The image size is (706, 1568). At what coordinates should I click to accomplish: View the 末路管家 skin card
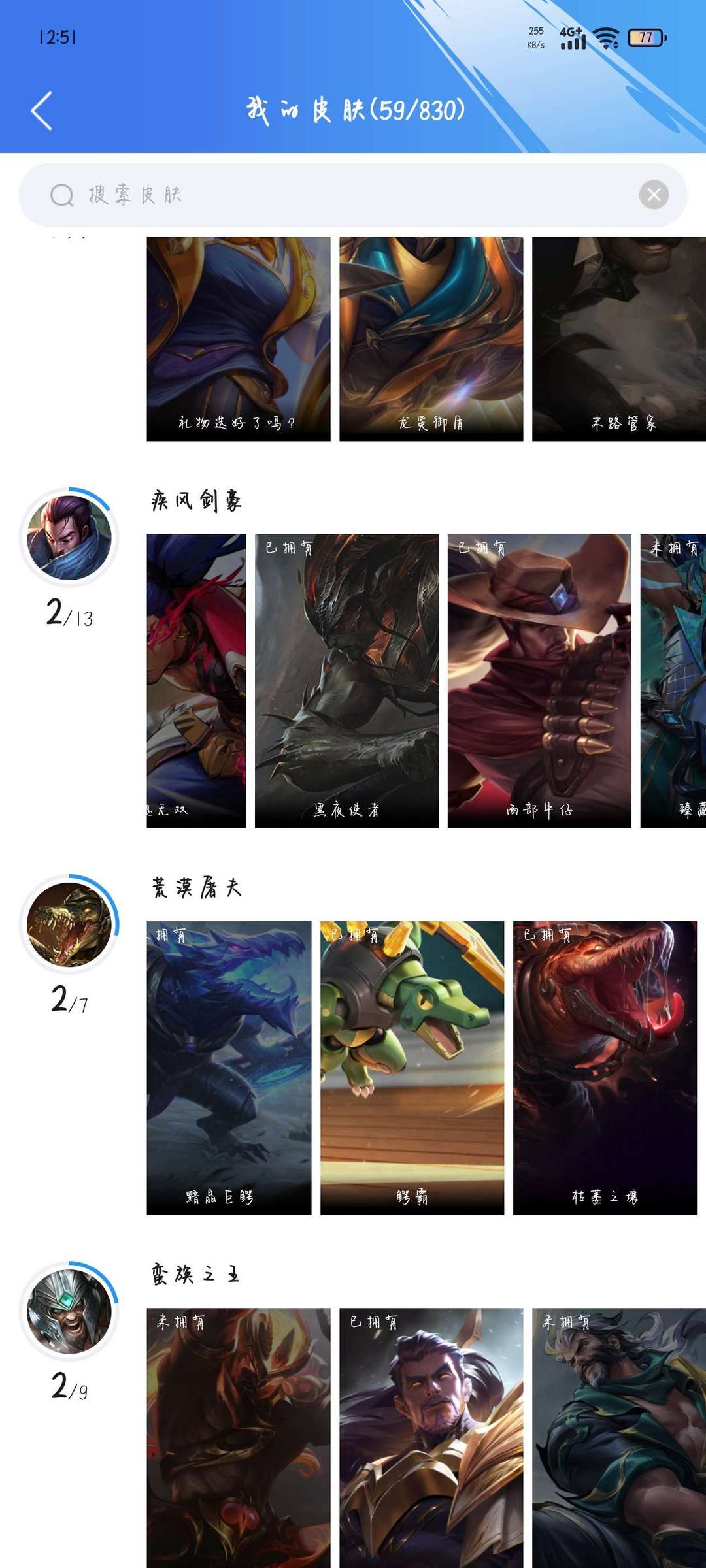(619, 338)
